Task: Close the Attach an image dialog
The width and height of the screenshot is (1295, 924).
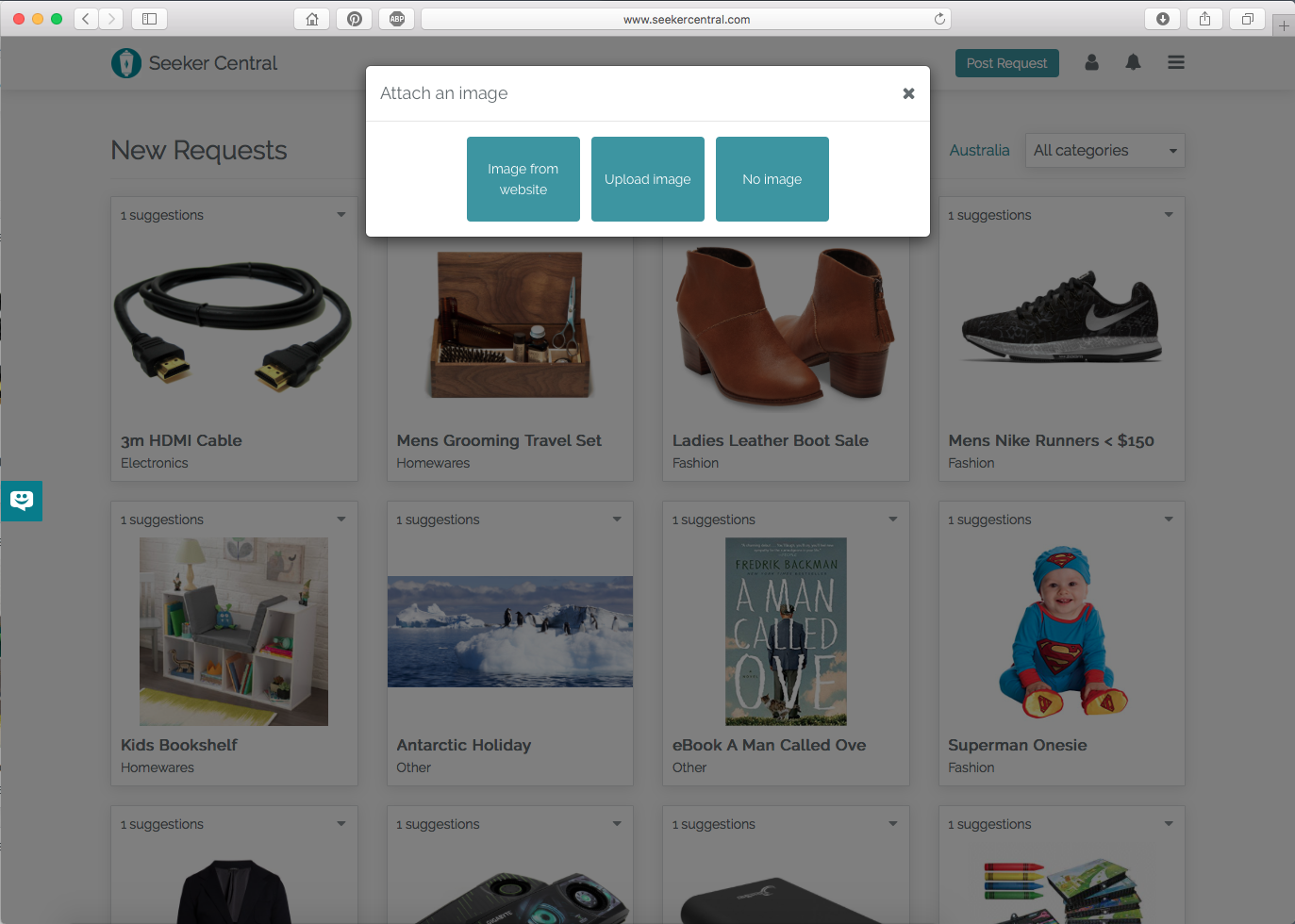Action: pos(908,93)
